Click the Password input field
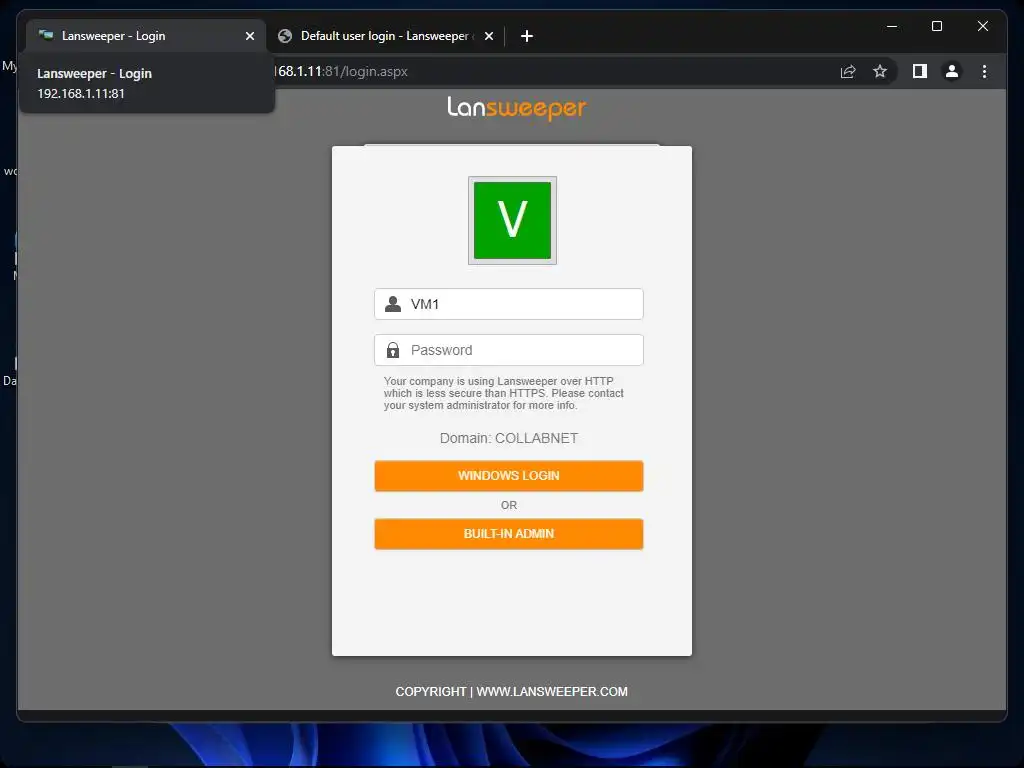Screen dimensions: 1024x768 point(508,350)
